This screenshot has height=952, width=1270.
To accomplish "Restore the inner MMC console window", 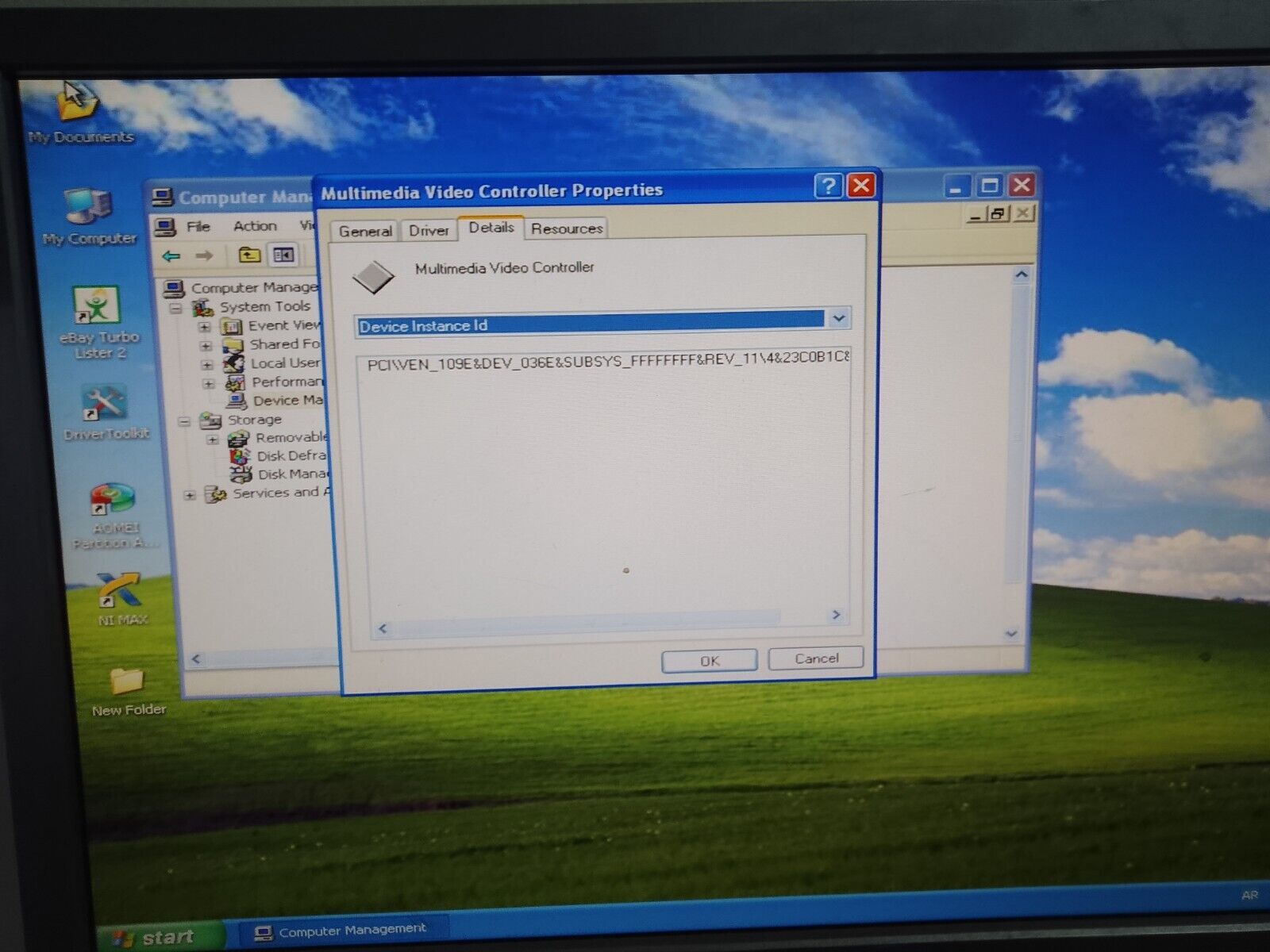I will click(998, 213).
